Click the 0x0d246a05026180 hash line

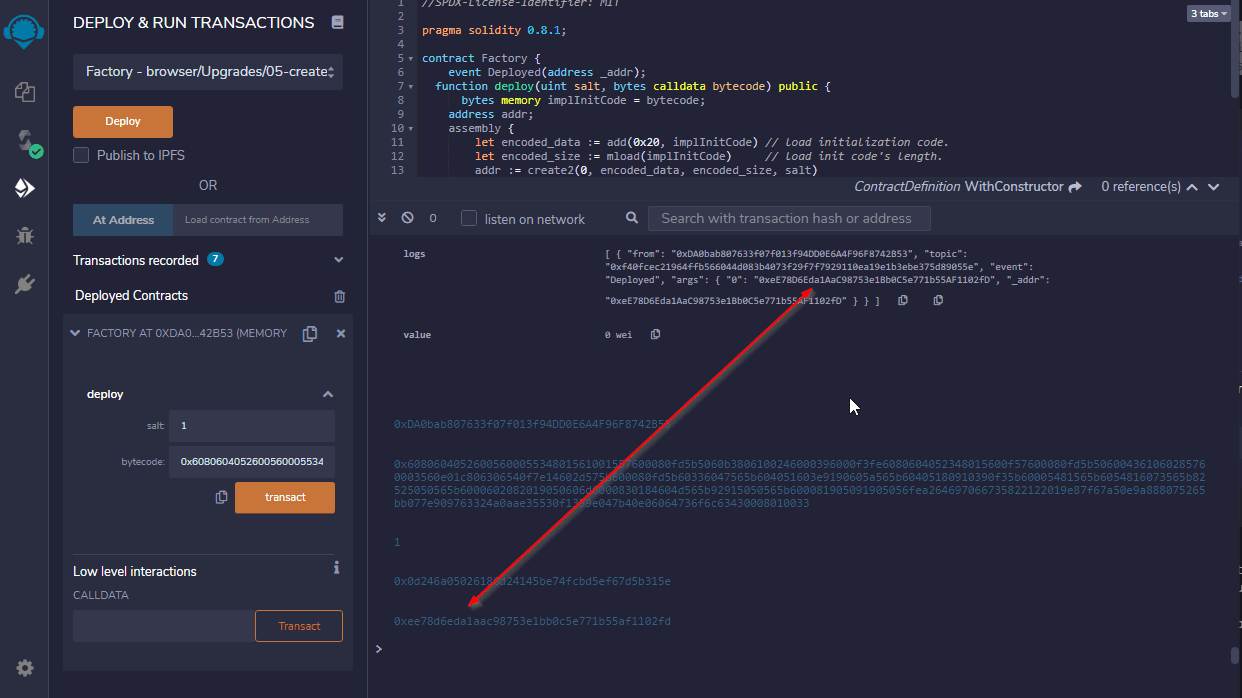tap(532, 581)
